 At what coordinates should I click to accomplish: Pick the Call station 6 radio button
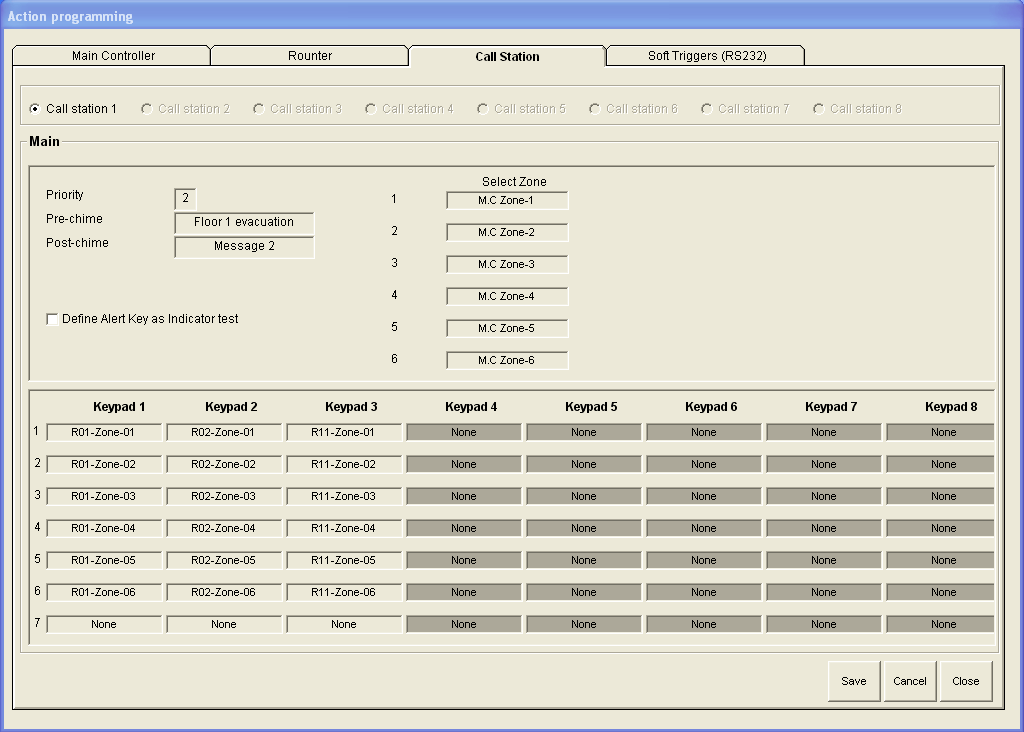coord(633,108)
